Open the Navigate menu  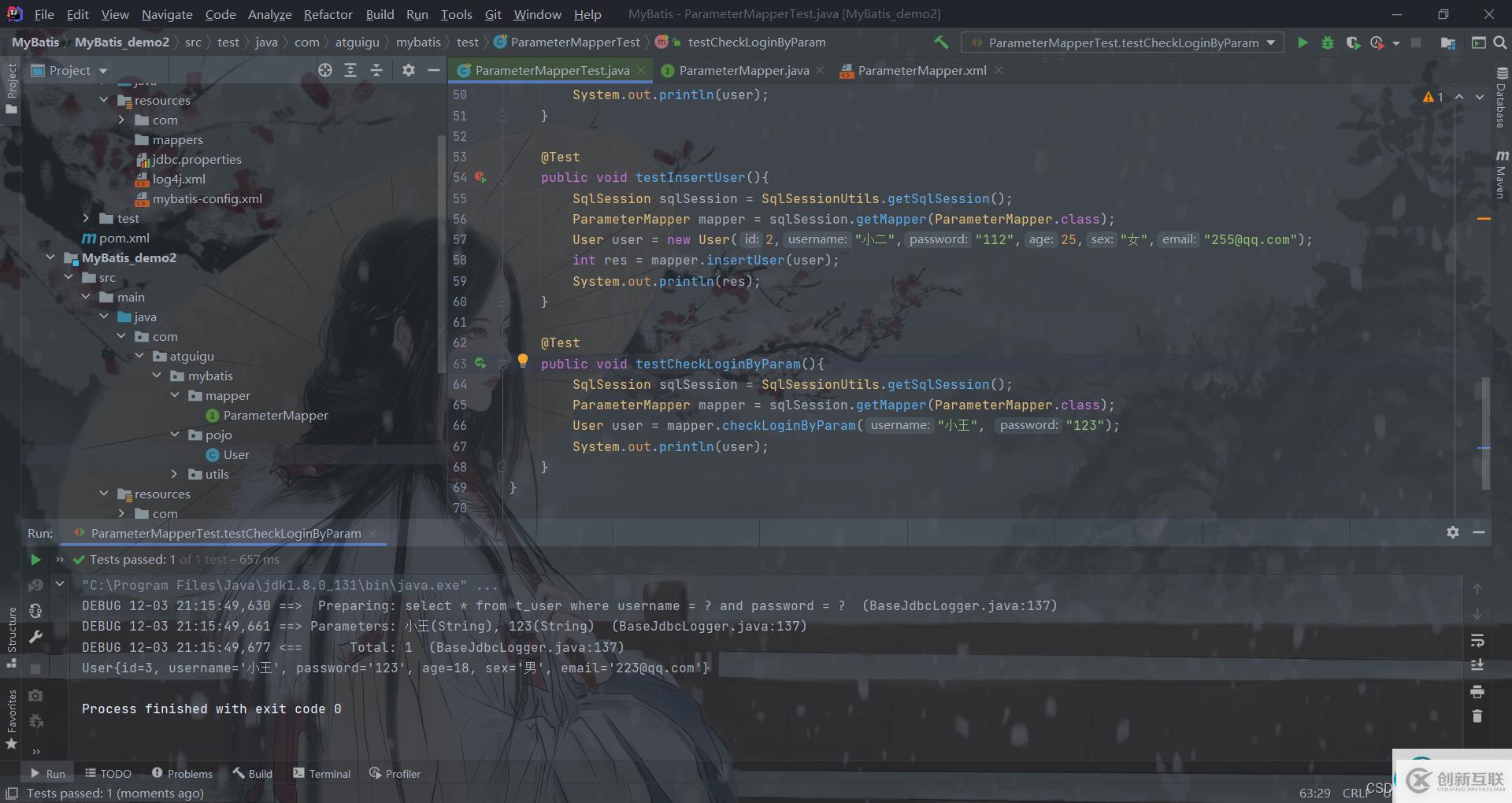pos(167,14)
